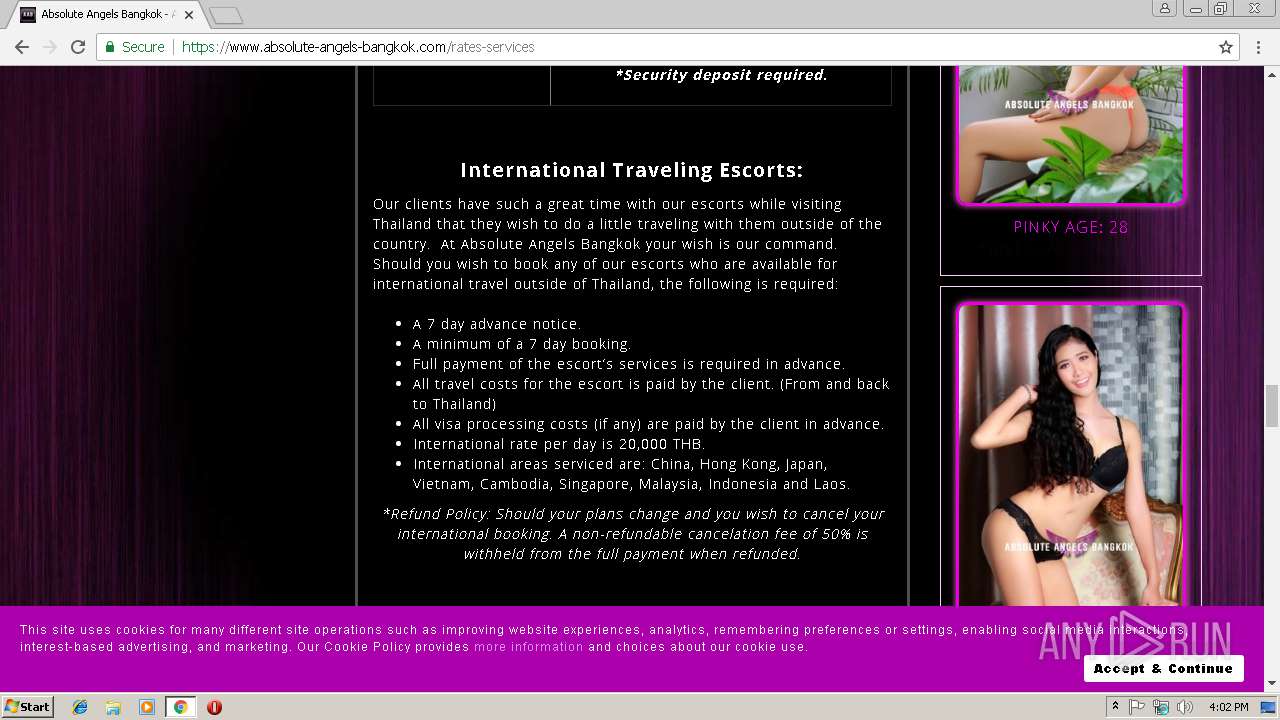This screenshot has height=720, width=1280.
Task: Click 'A 7 day advance notice.' item
Action: coord(497,324)
